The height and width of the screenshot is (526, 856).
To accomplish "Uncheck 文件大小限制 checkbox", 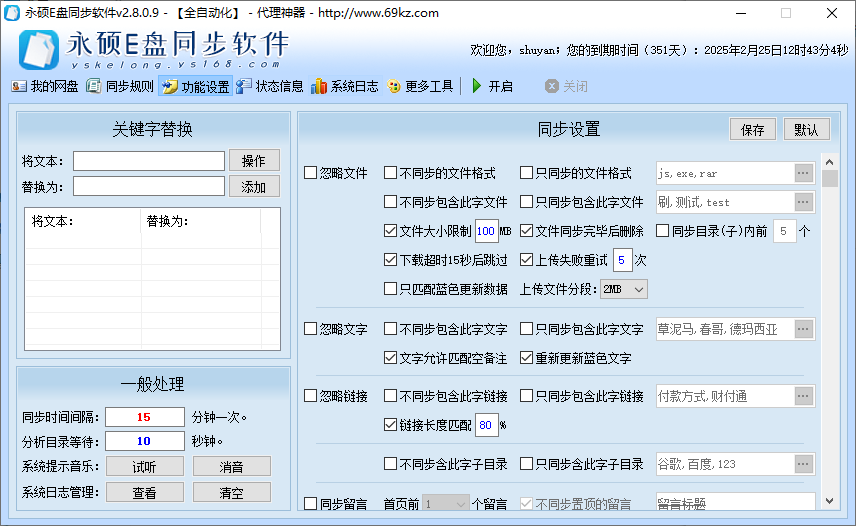I will coord(391,231).
